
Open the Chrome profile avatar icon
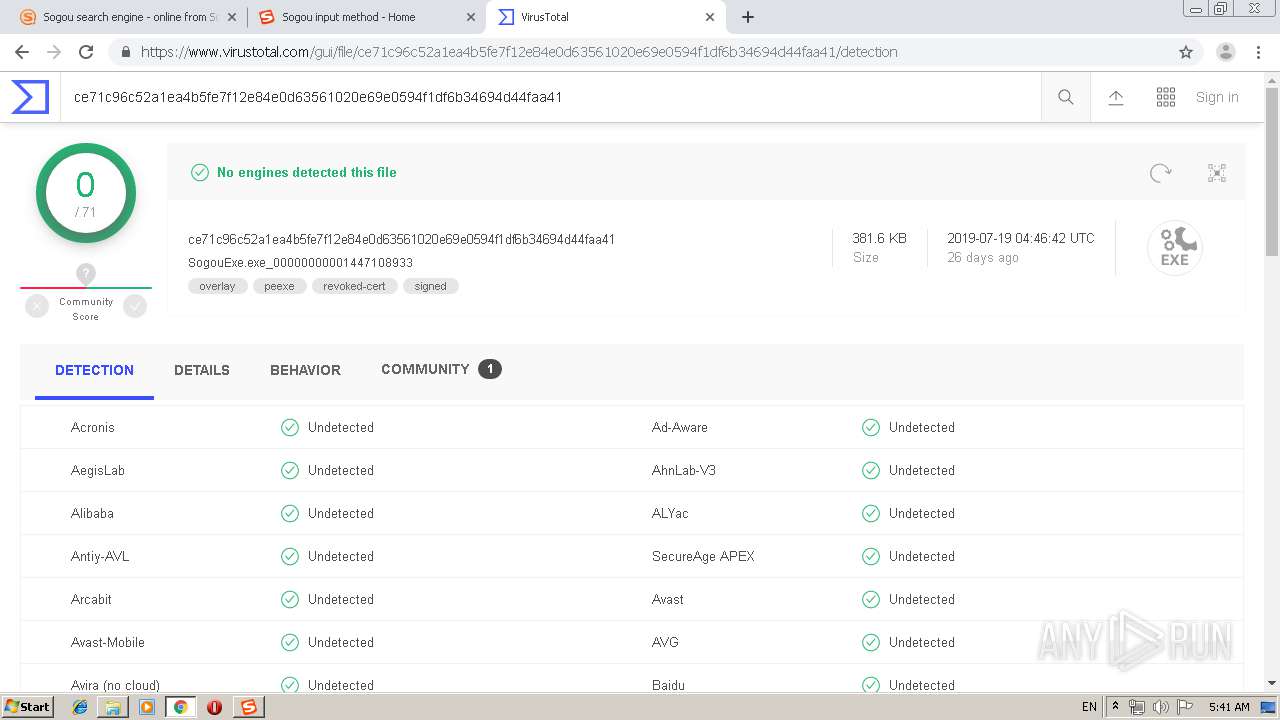click(1226, 52)
